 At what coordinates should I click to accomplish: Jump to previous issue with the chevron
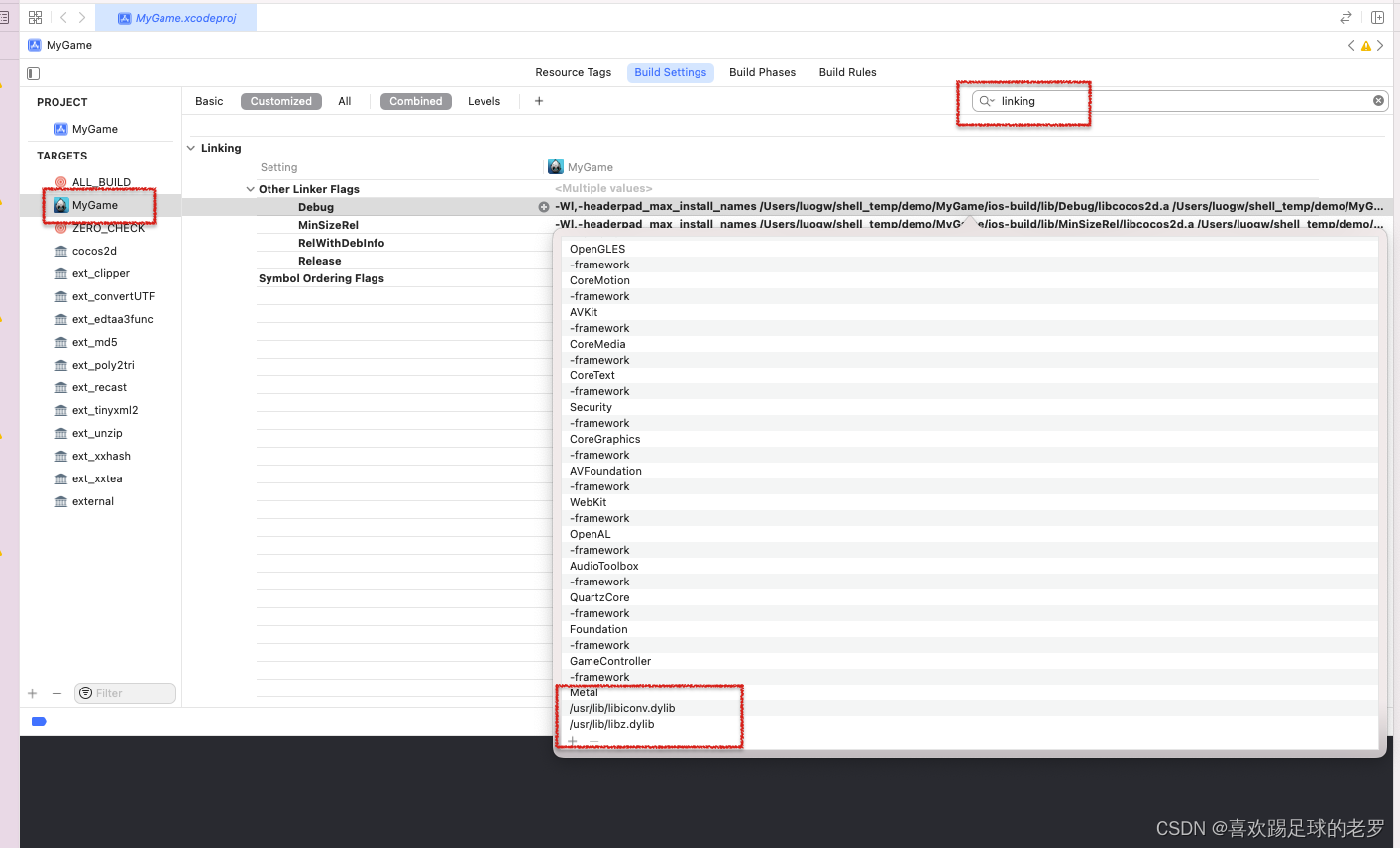point(1351,46)
